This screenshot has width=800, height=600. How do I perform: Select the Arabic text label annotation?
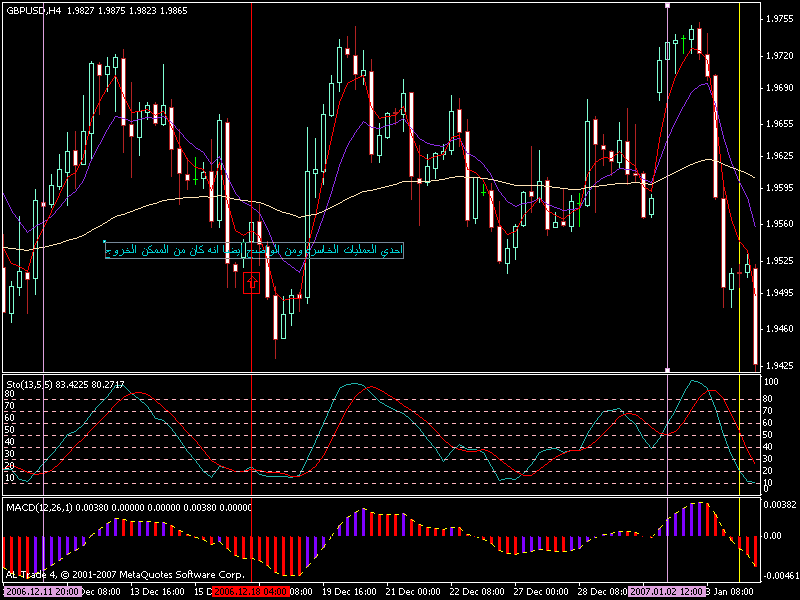coord(254,249)
